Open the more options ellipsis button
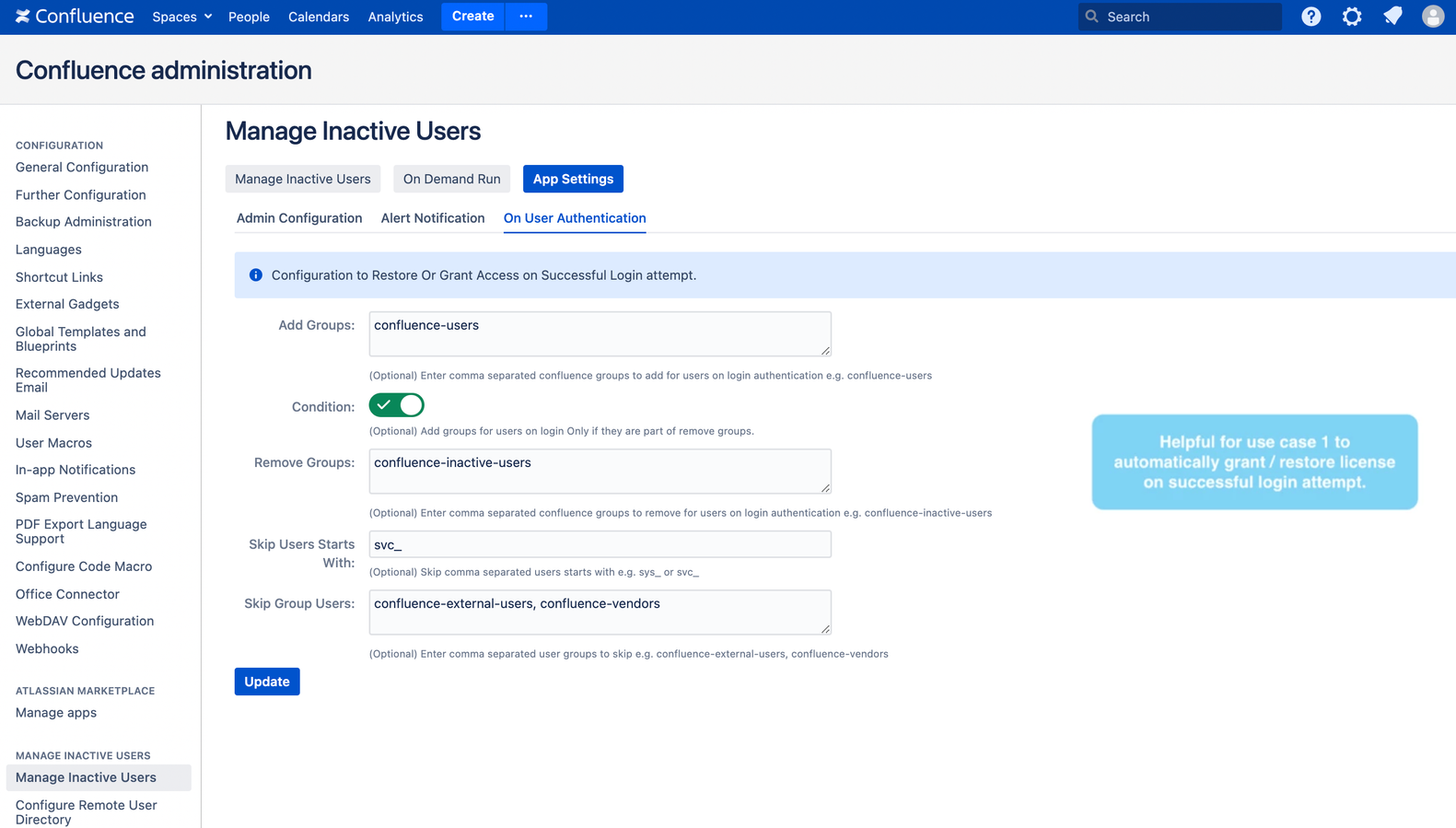This screenshot has height=828, width=1456. 526,17
